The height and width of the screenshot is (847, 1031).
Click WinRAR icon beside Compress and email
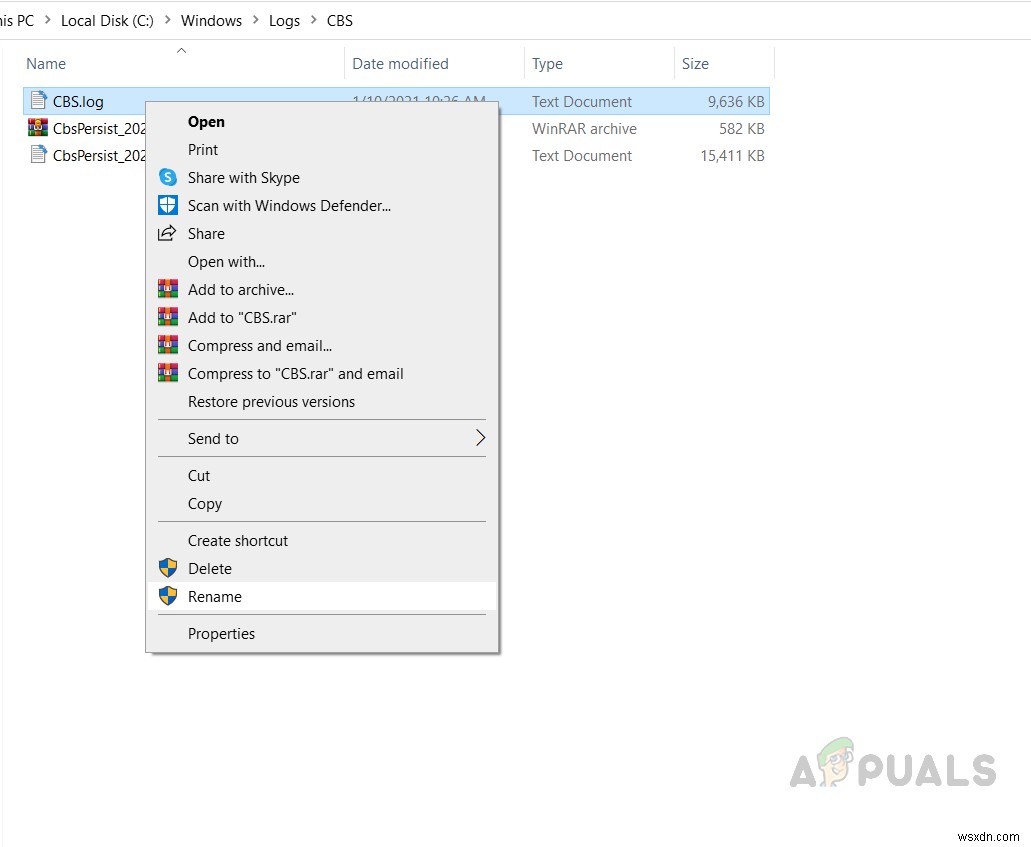[168, 345]
